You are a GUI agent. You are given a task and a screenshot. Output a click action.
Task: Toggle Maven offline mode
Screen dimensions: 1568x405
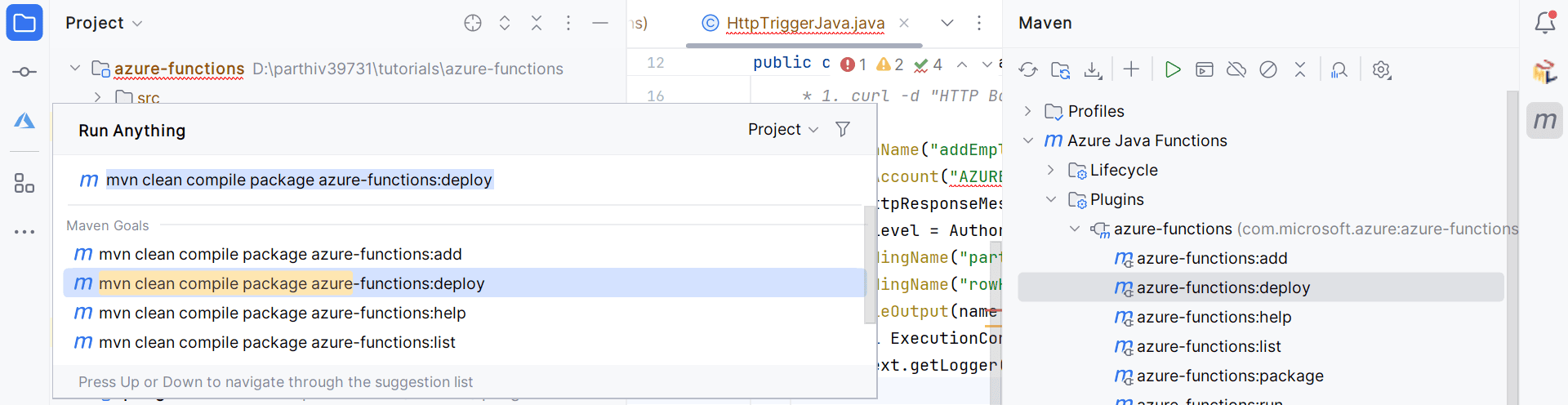click(1236, 70)
